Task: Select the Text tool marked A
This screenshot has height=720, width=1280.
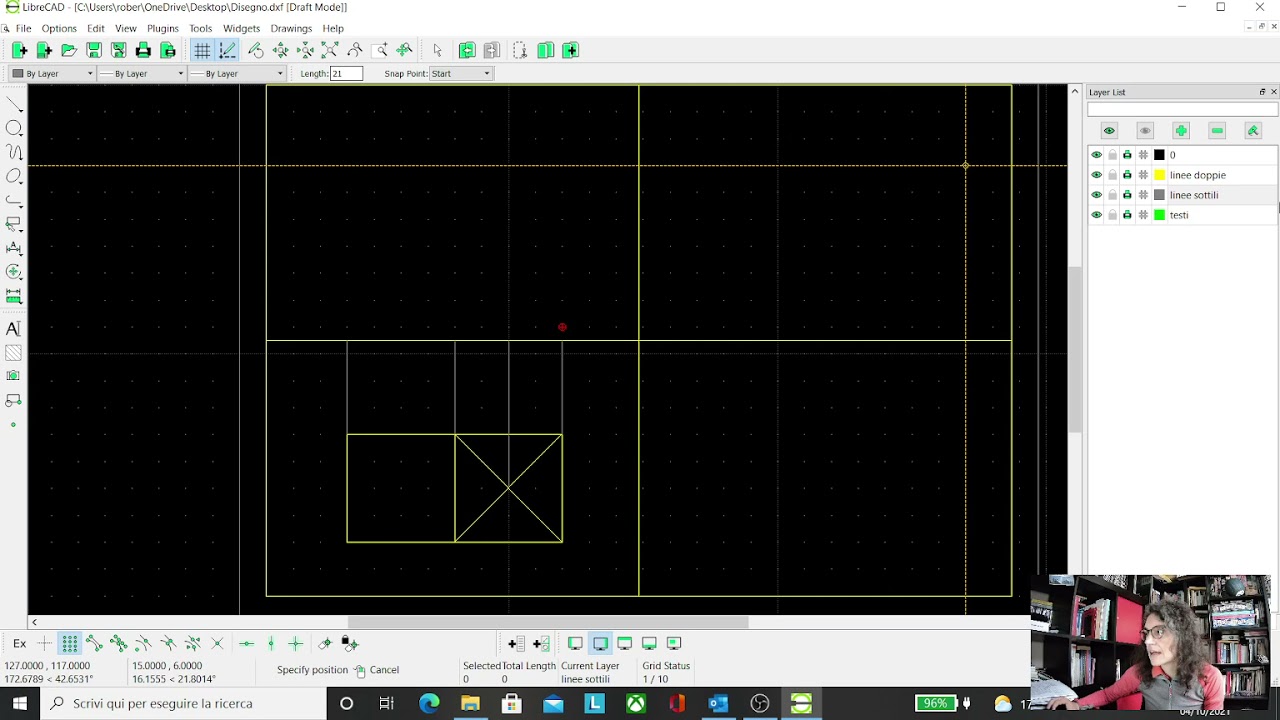Action: coord(14,329)
